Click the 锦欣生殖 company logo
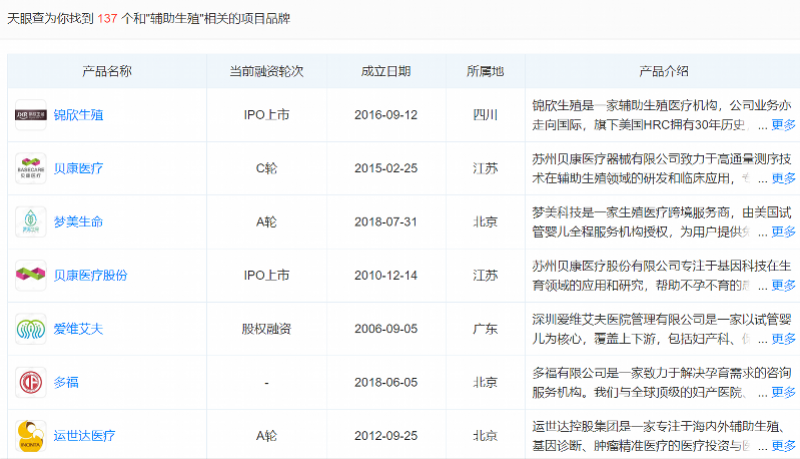Screen dimensions: 800x459 click(31, 115)
